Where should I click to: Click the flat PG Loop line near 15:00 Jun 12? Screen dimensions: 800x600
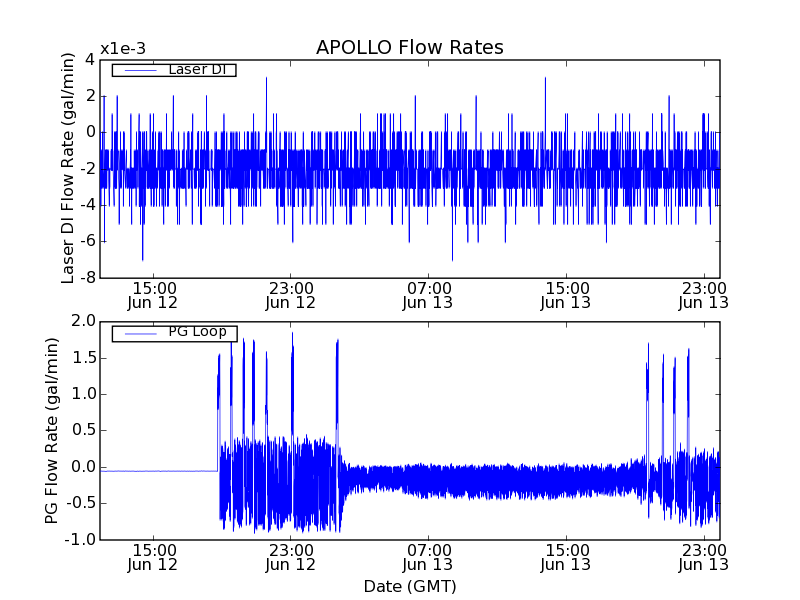tap(153, 471)
